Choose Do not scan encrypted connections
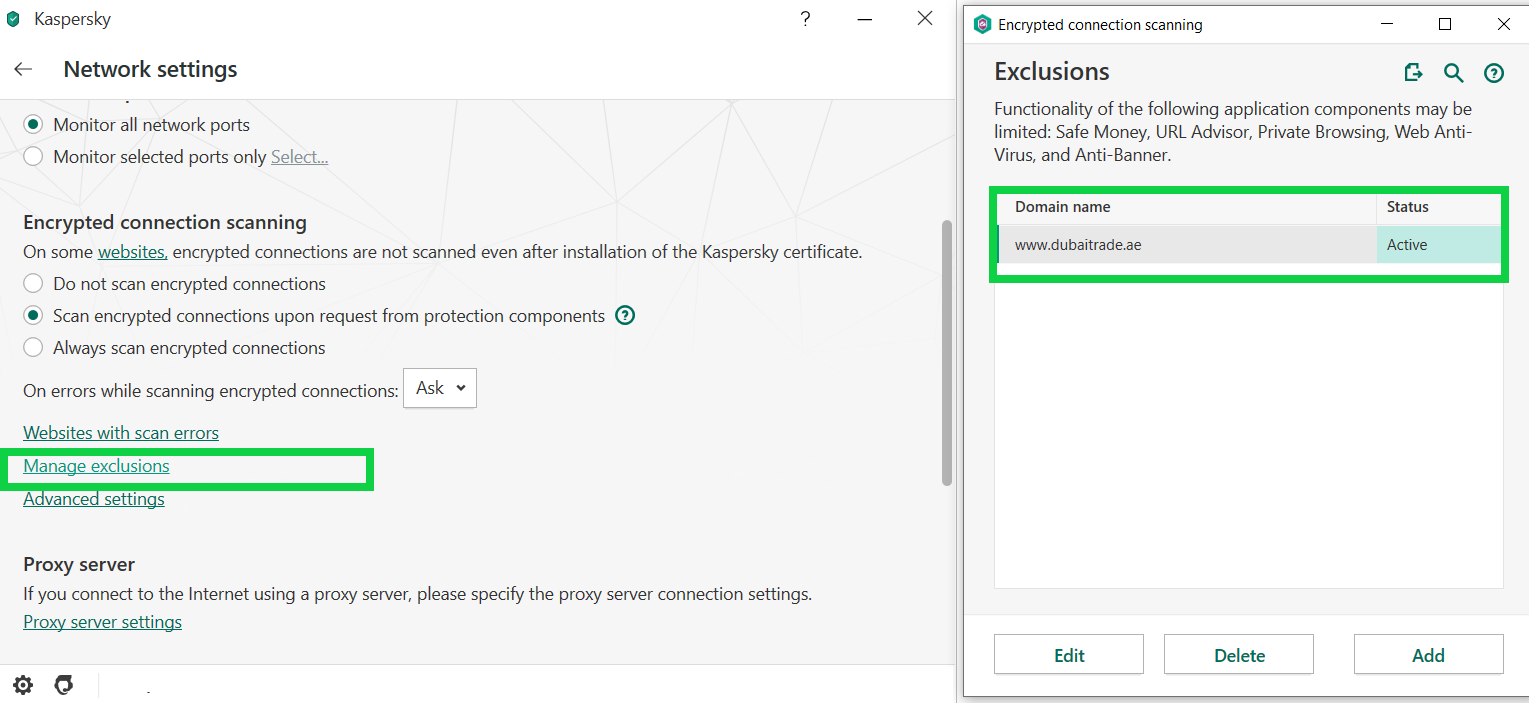 34,284
